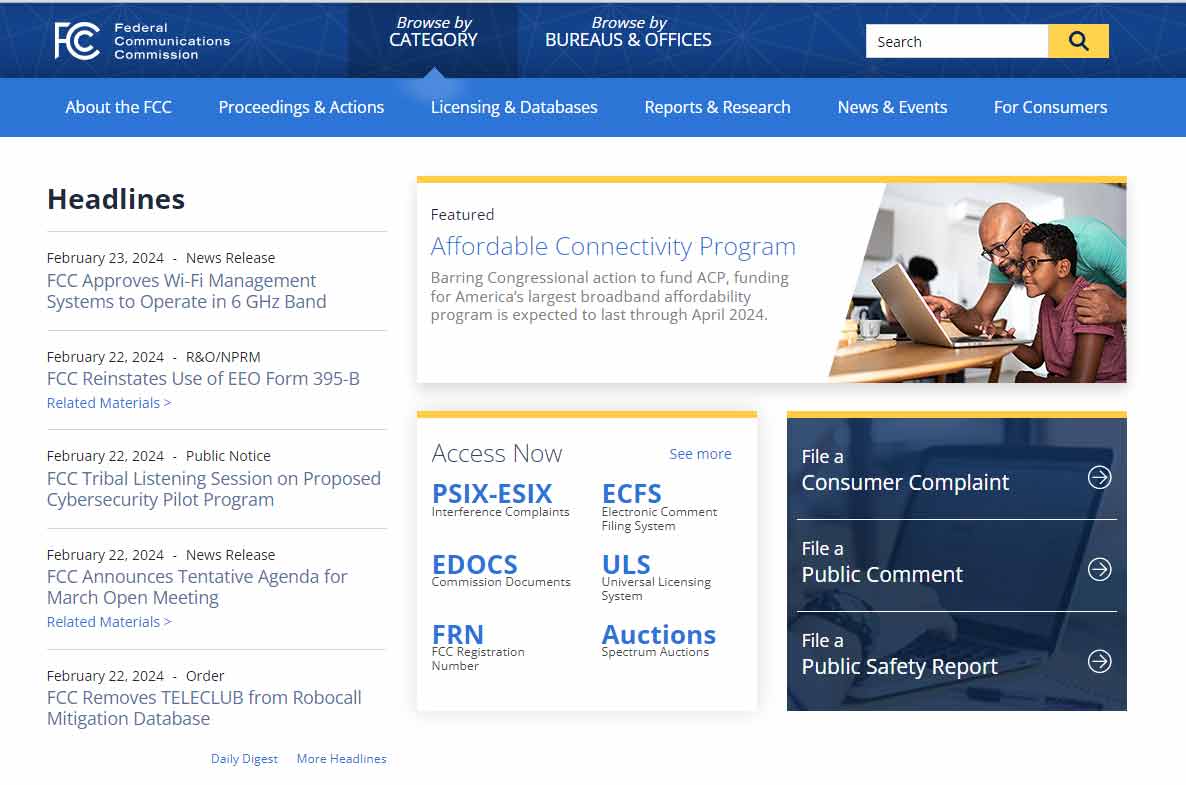
Task: Click the 'Featured' label
Action: [x=462, y=215]
